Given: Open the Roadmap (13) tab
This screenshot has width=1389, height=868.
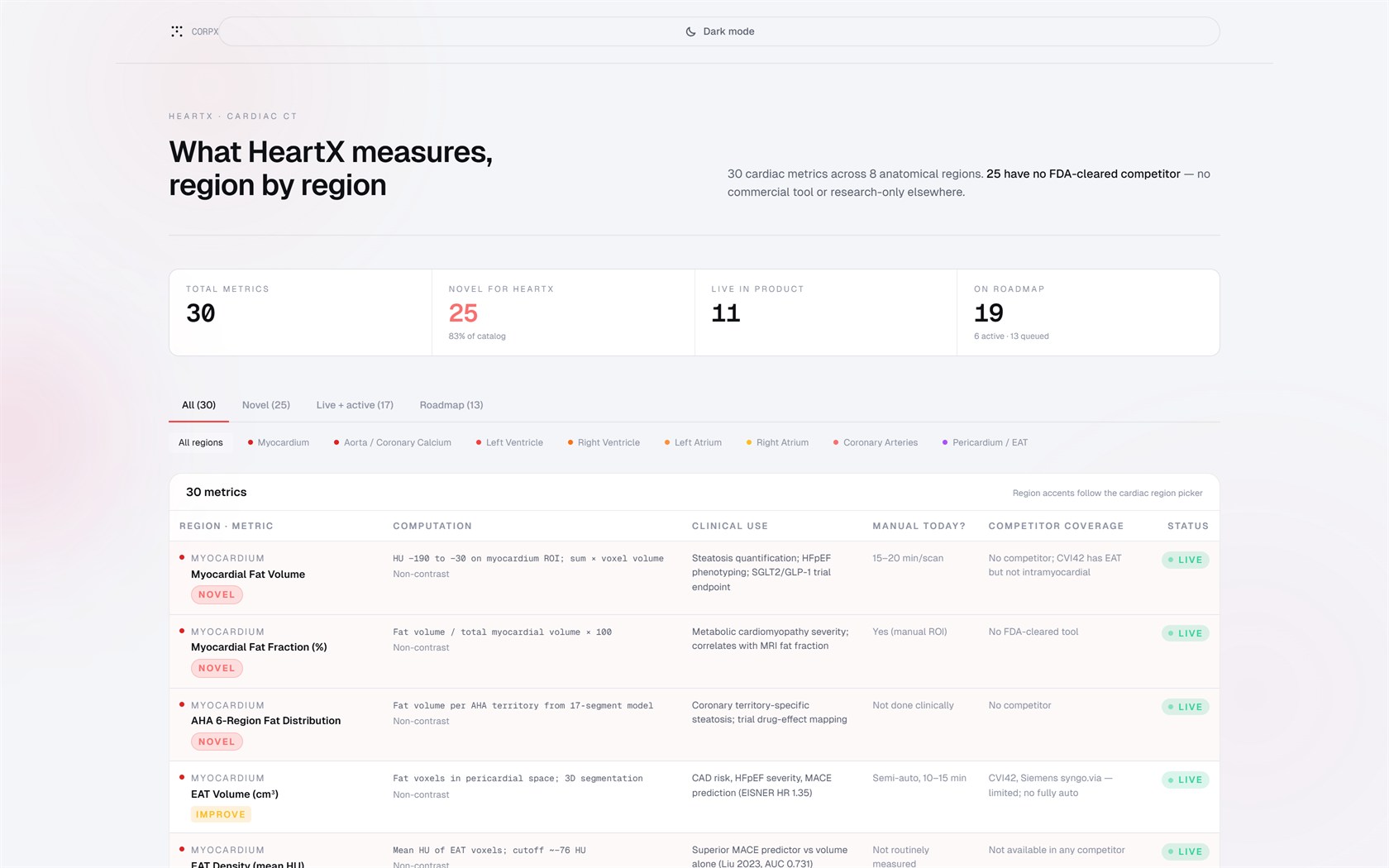Looking at the screenshot, I should tap(451, 405).
